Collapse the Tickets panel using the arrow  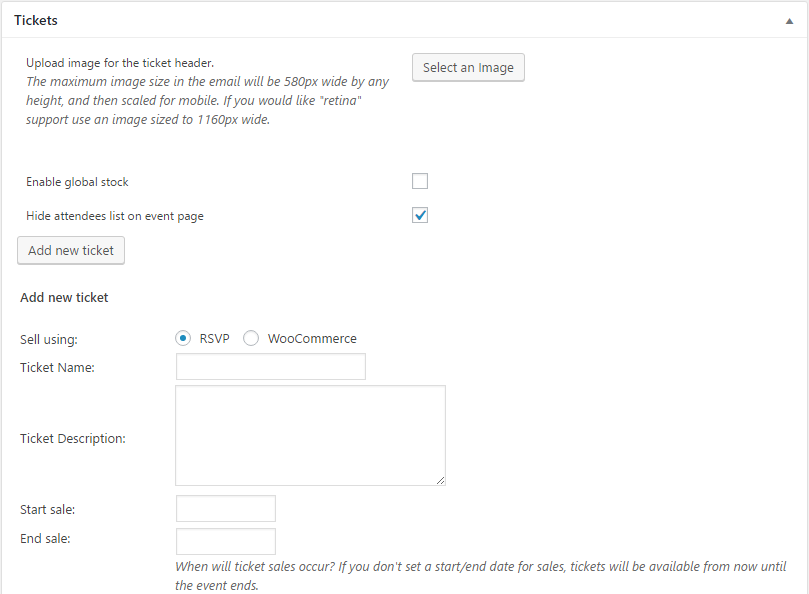click(790, 21)
